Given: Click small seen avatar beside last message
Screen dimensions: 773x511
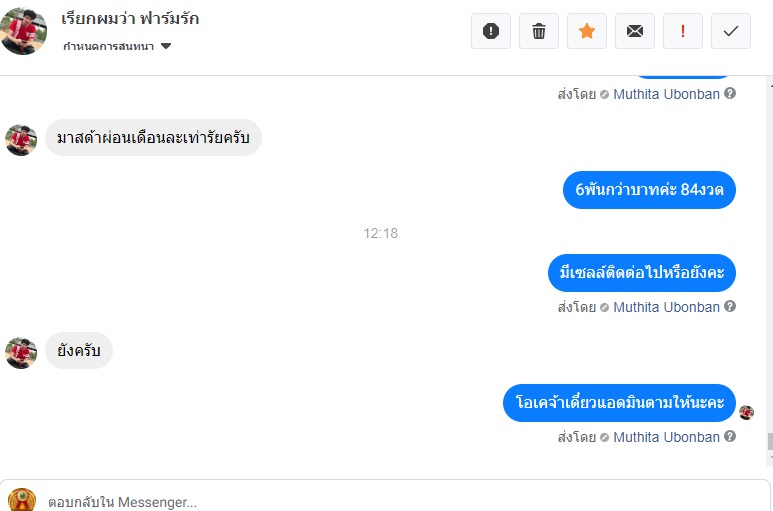Looking at the screenshot, I should click(746, 412).
